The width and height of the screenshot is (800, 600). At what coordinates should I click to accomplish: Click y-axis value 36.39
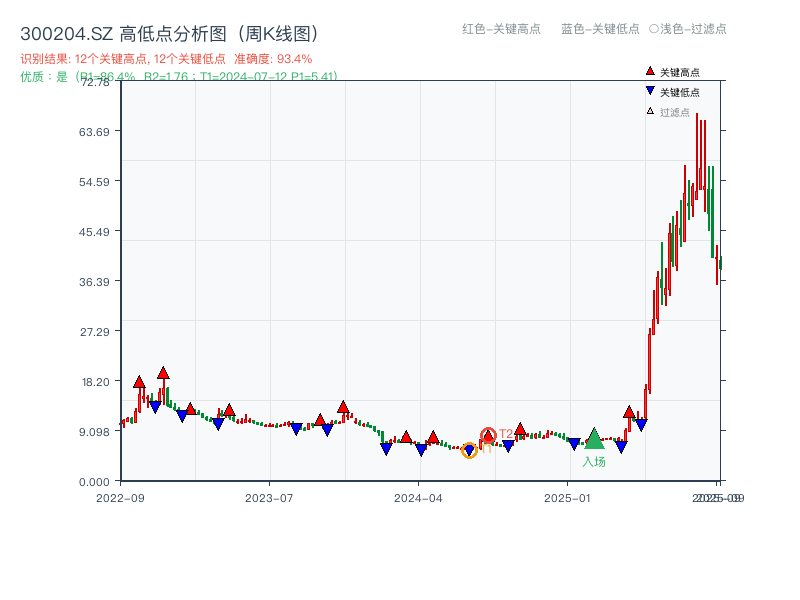tap(94, 282)
